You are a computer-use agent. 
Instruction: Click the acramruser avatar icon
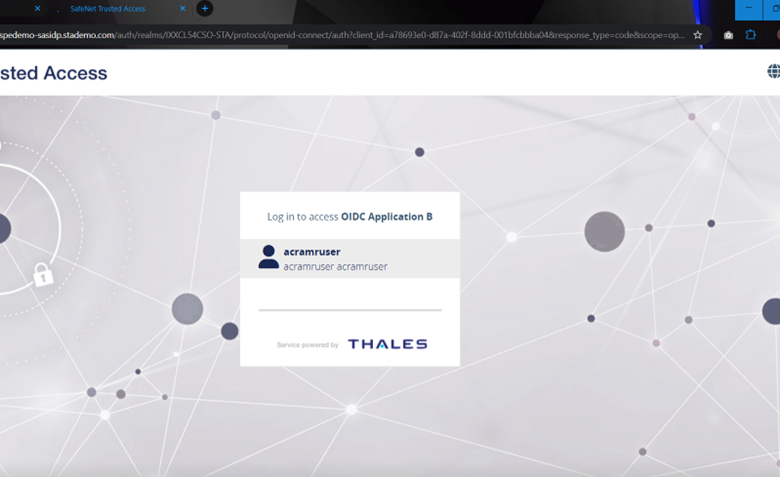(268, 258)
